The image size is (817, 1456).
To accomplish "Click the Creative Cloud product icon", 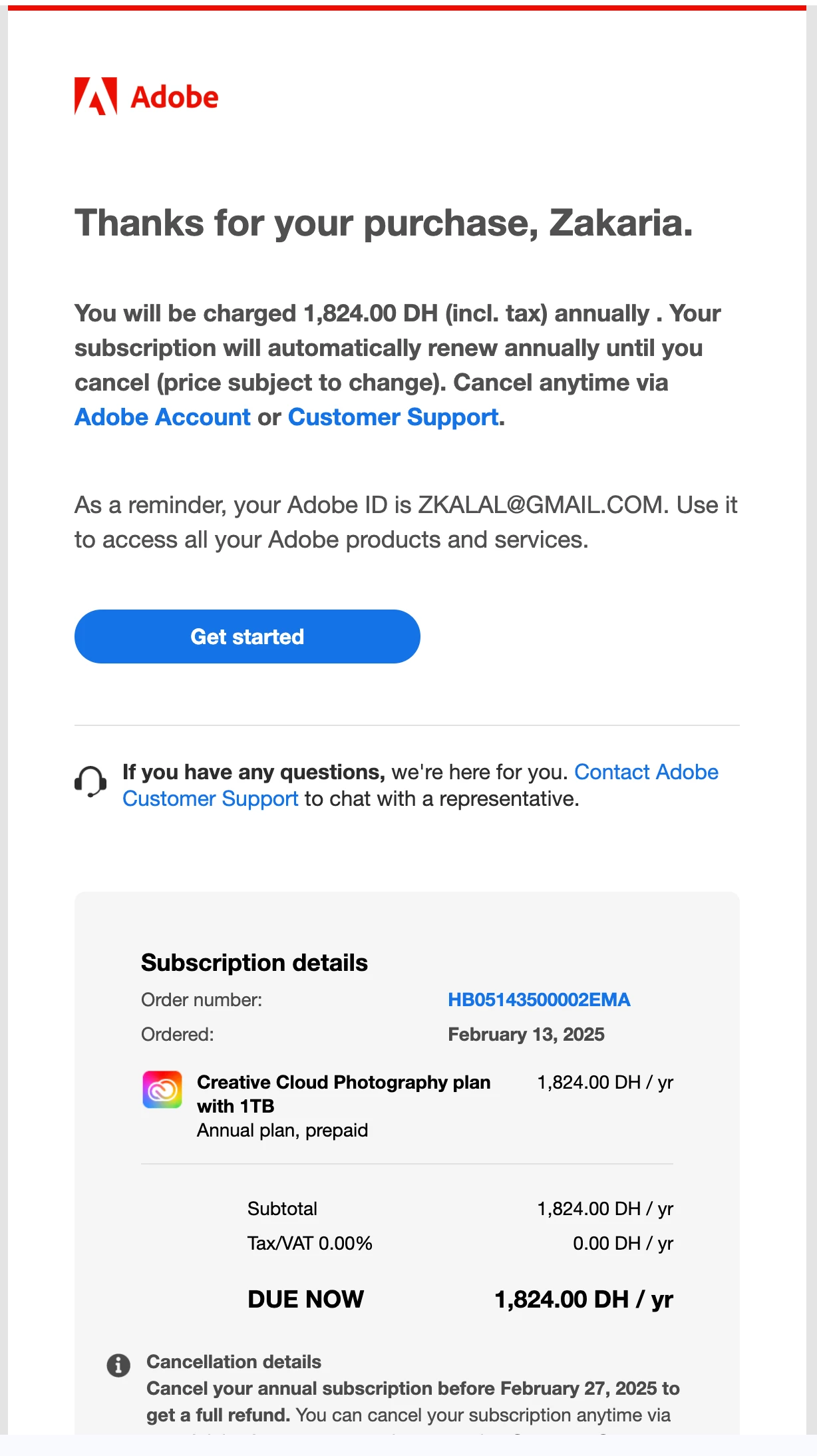I will [162, 1089].
